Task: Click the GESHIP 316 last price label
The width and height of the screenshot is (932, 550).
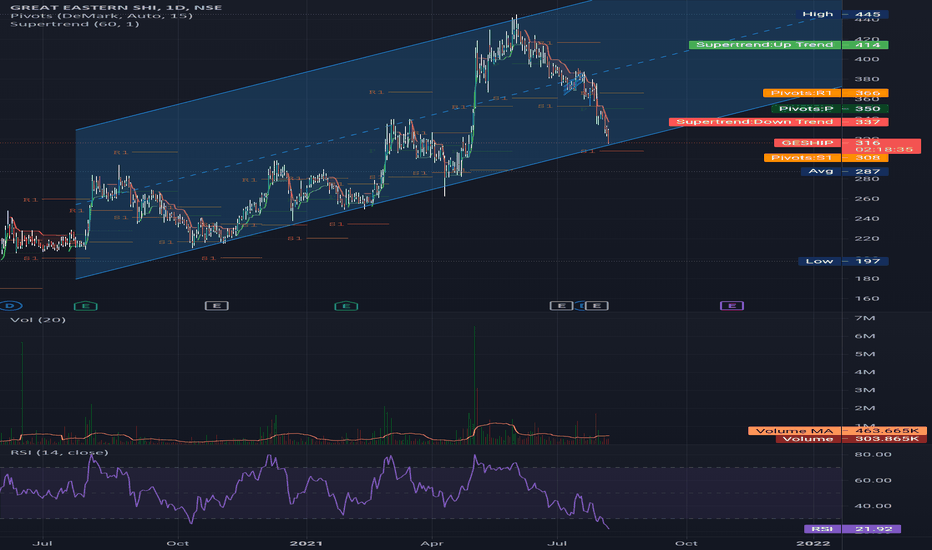Action: click(x=831, y=143)
